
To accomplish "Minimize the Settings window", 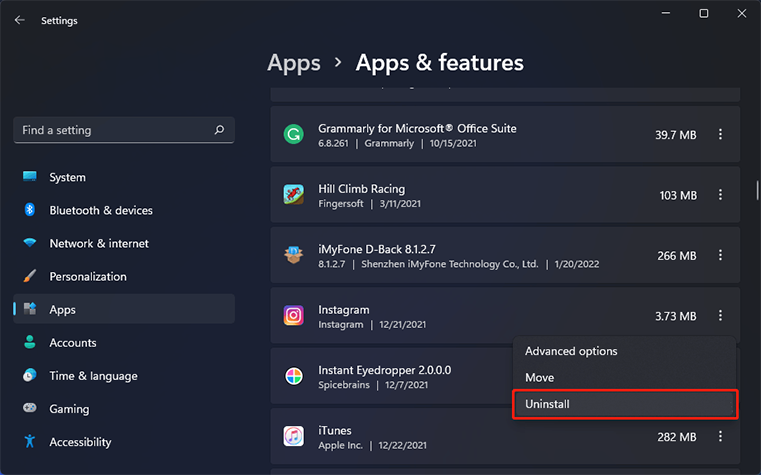I will pyautogui.click(x=666, y=13).
